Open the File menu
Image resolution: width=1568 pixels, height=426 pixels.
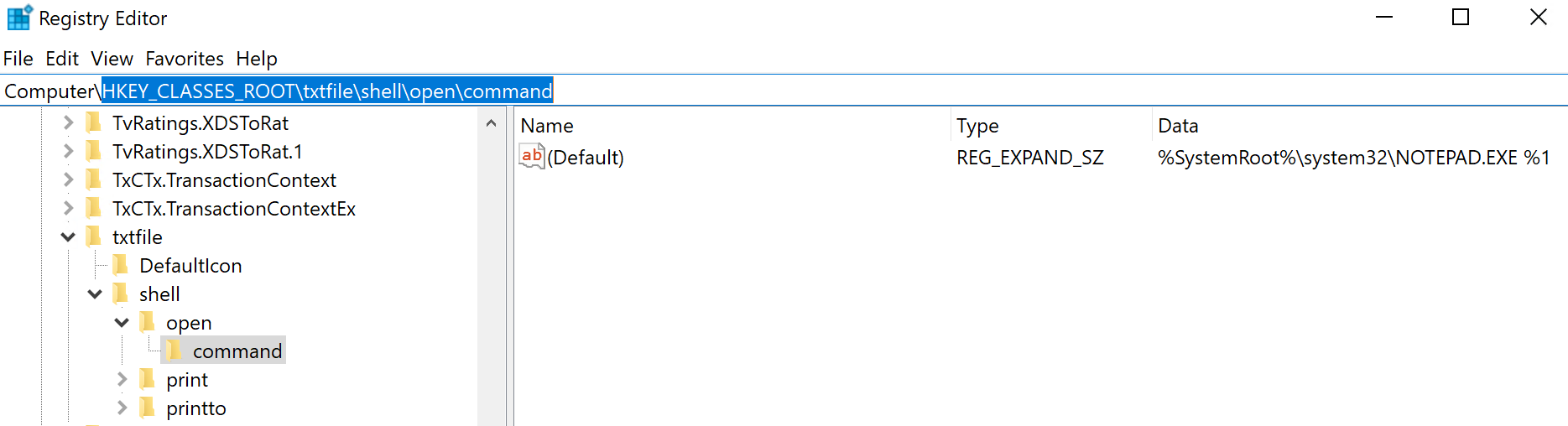tap(18, 59)
